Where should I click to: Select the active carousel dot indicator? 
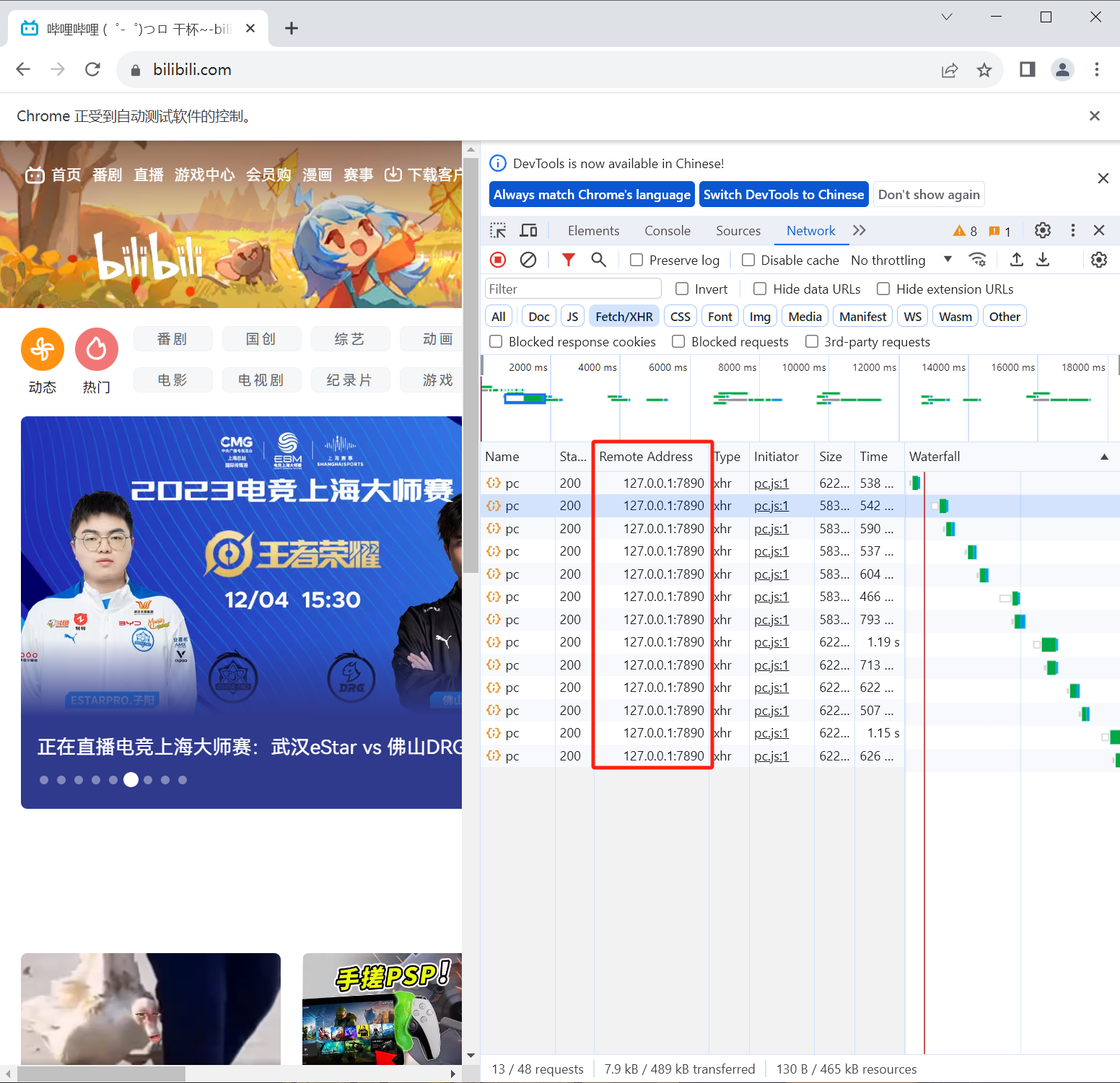click(x=131, y=779)
